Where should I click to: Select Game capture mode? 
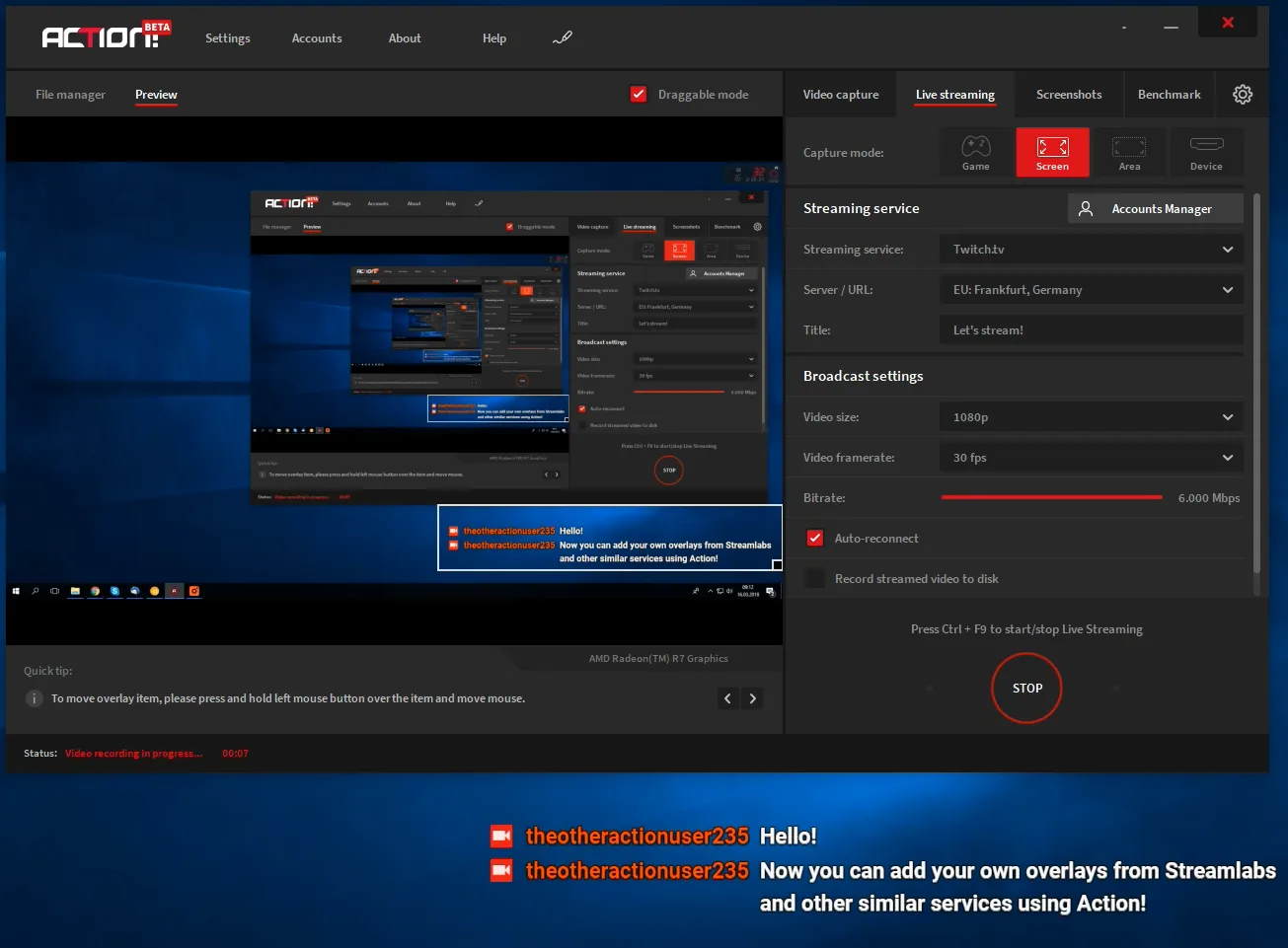click(x=976, y=153)
